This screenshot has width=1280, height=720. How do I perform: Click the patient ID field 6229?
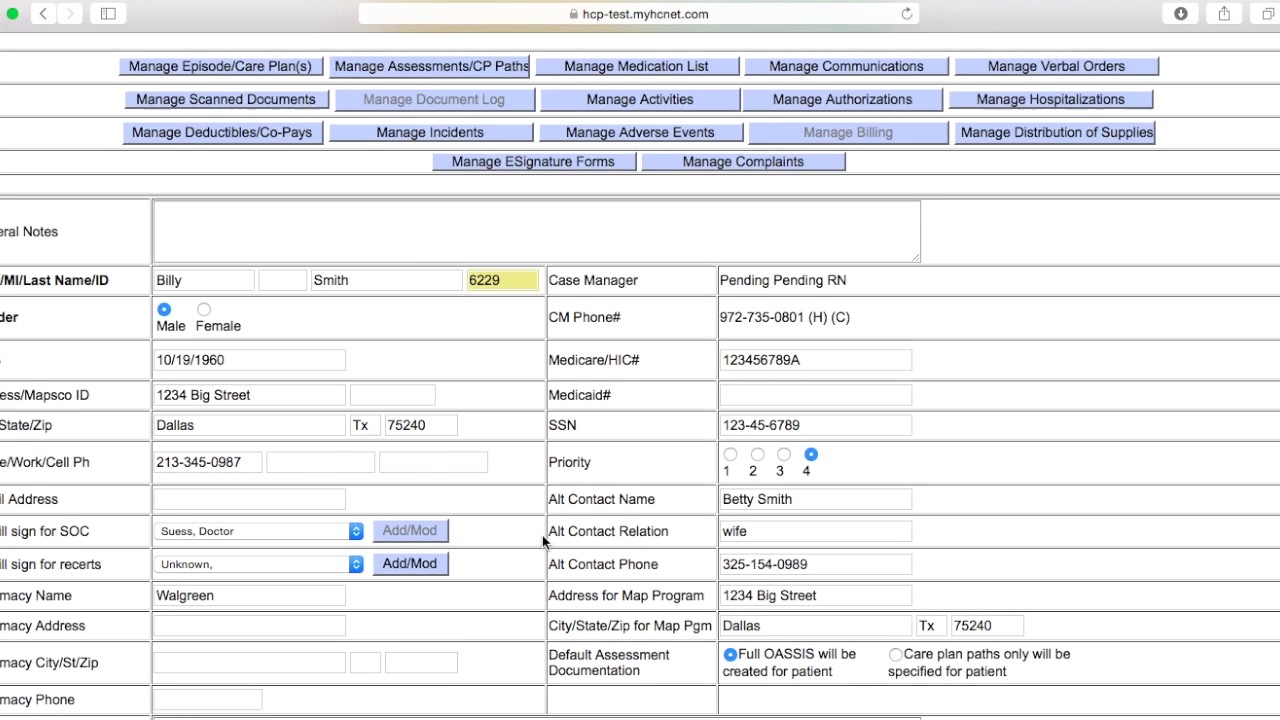click(x=502, y=281)
